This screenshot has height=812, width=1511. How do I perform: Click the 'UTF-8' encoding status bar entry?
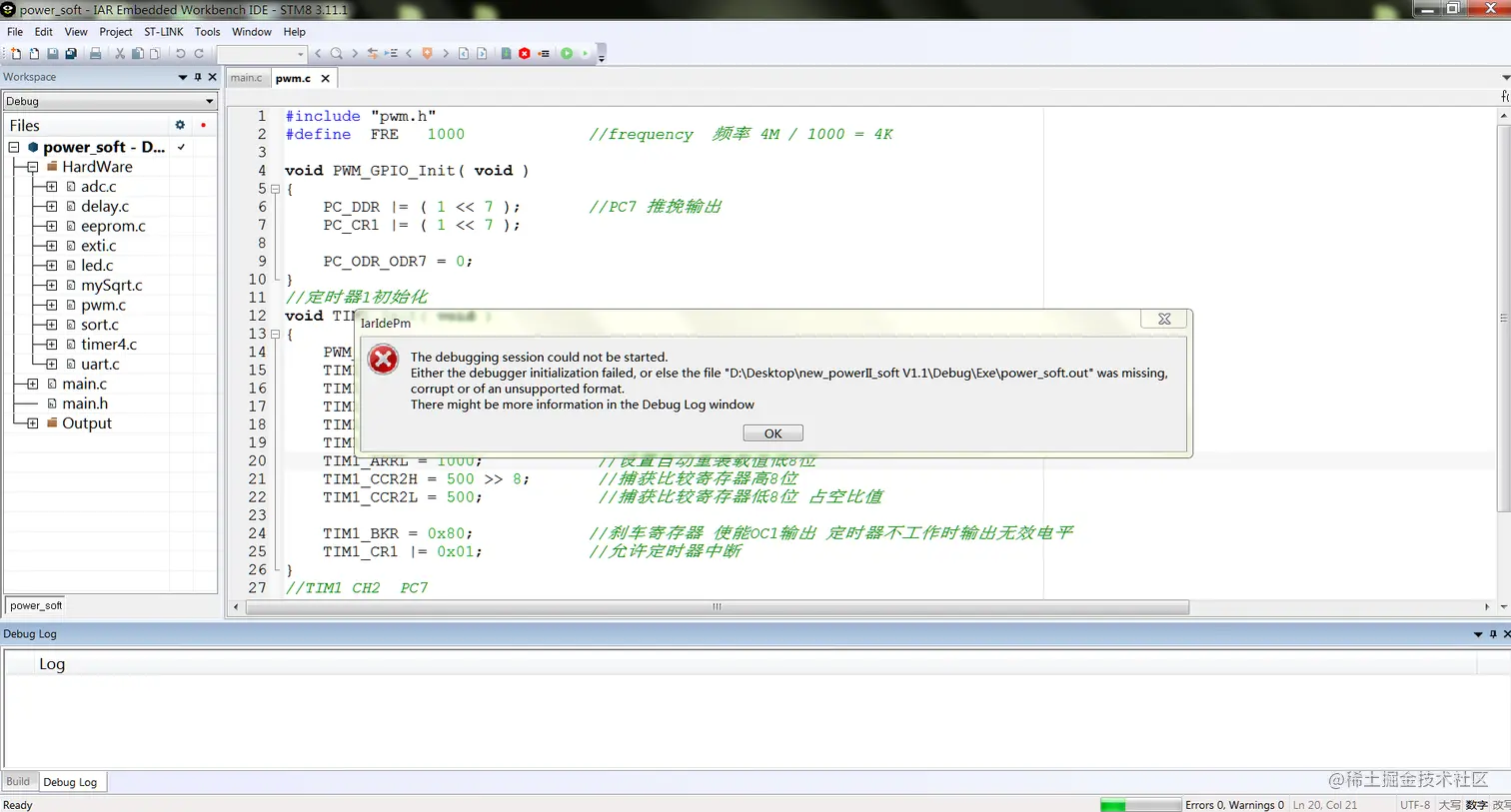pyautogui.click(x=1415, y=805)
